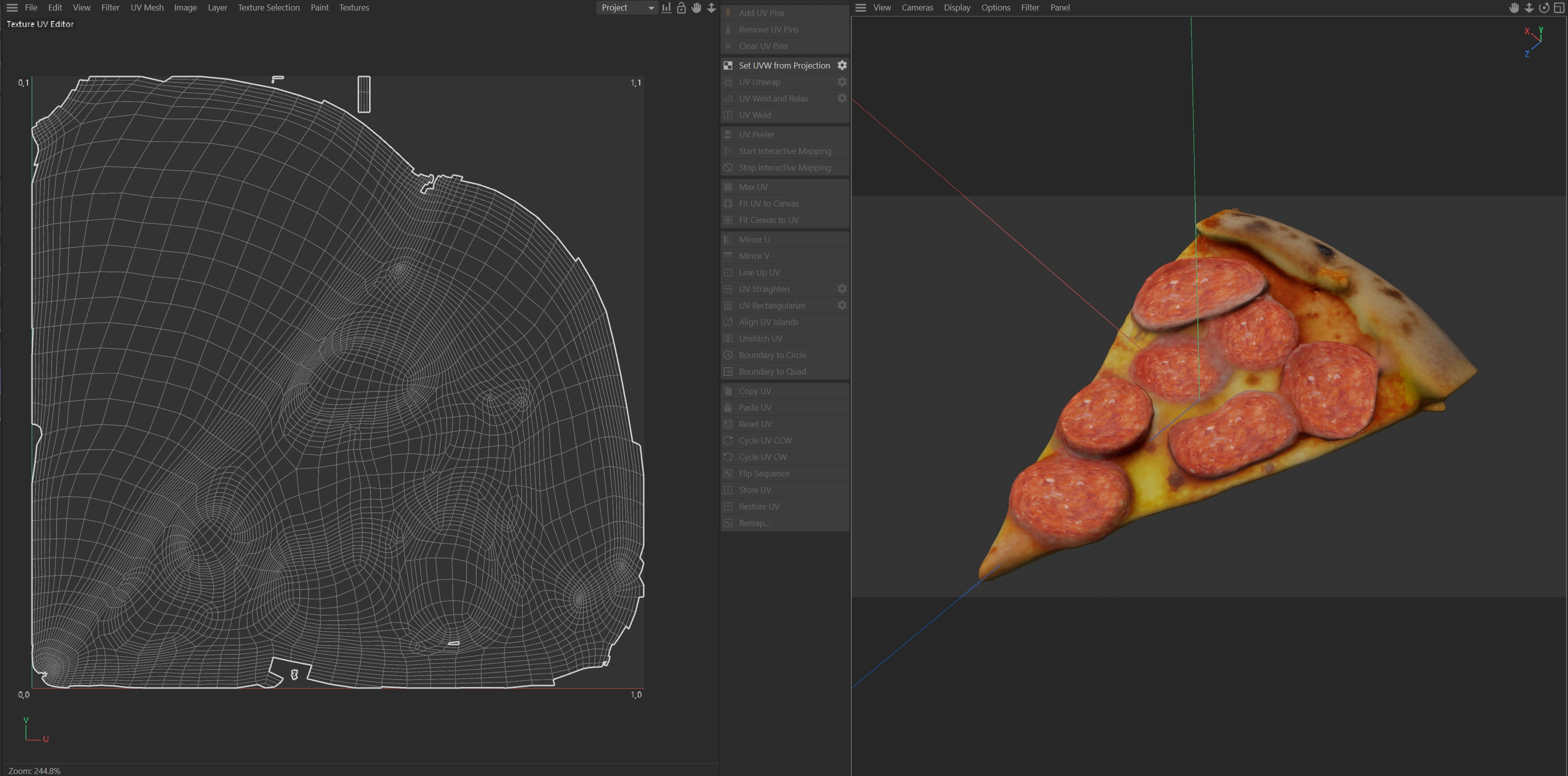Toggle the viewport layout maximize icon
Image resolution: width=1568 pixels, height=776 pixels.
click(x=1559, y=8)
